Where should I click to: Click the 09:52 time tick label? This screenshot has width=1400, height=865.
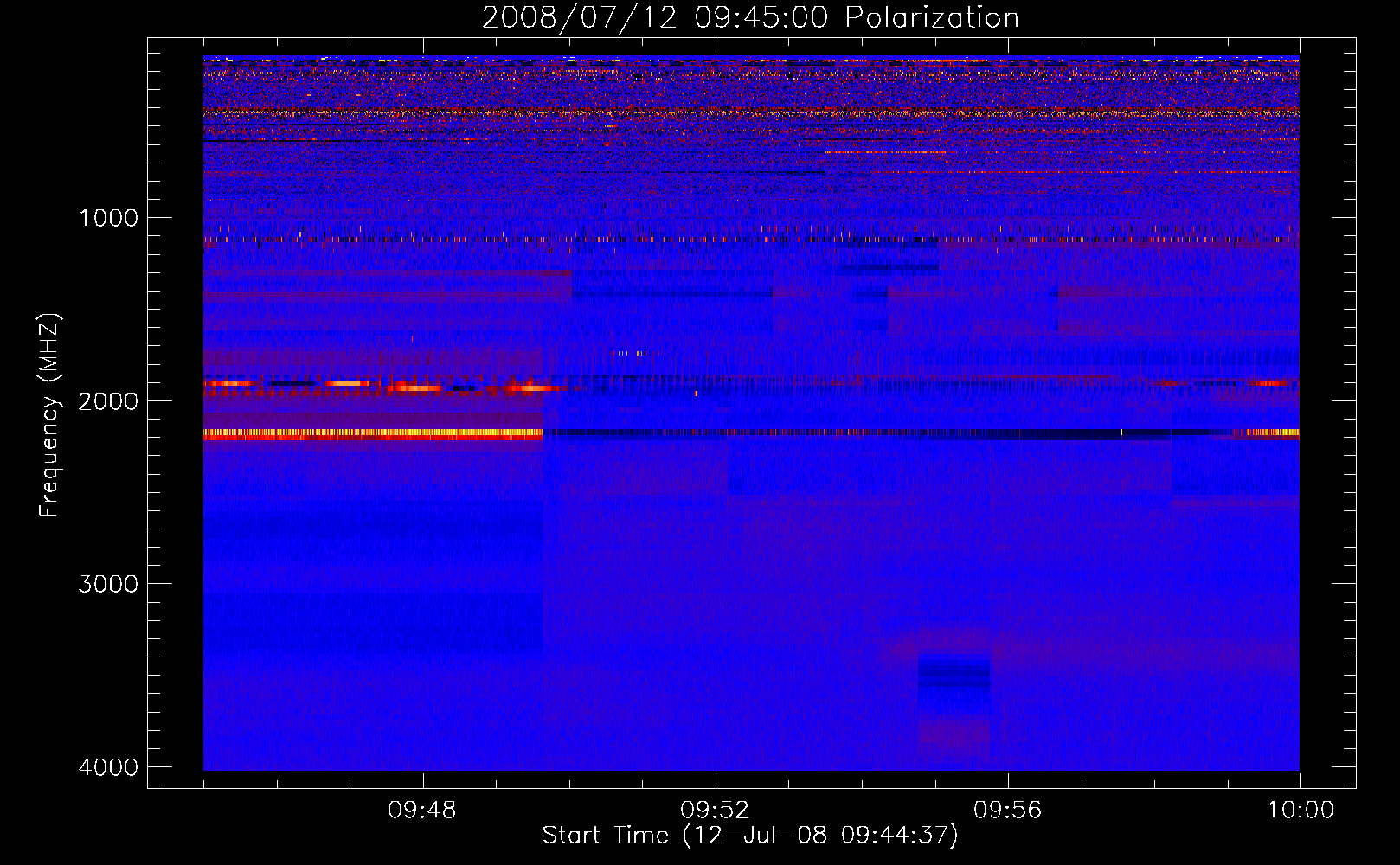715,811
